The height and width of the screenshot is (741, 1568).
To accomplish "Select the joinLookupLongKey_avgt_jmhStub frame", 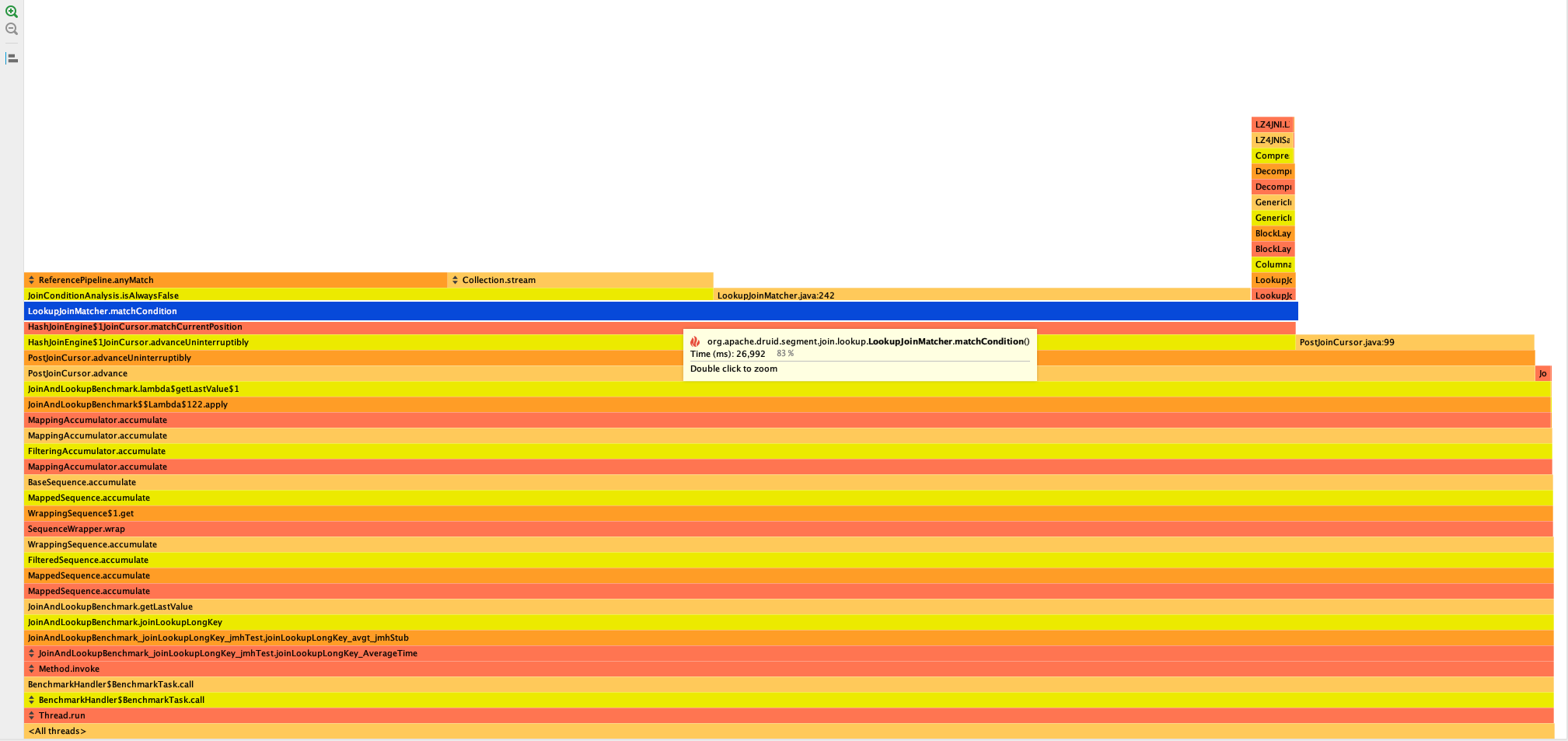I will click(x=789, y=638).
